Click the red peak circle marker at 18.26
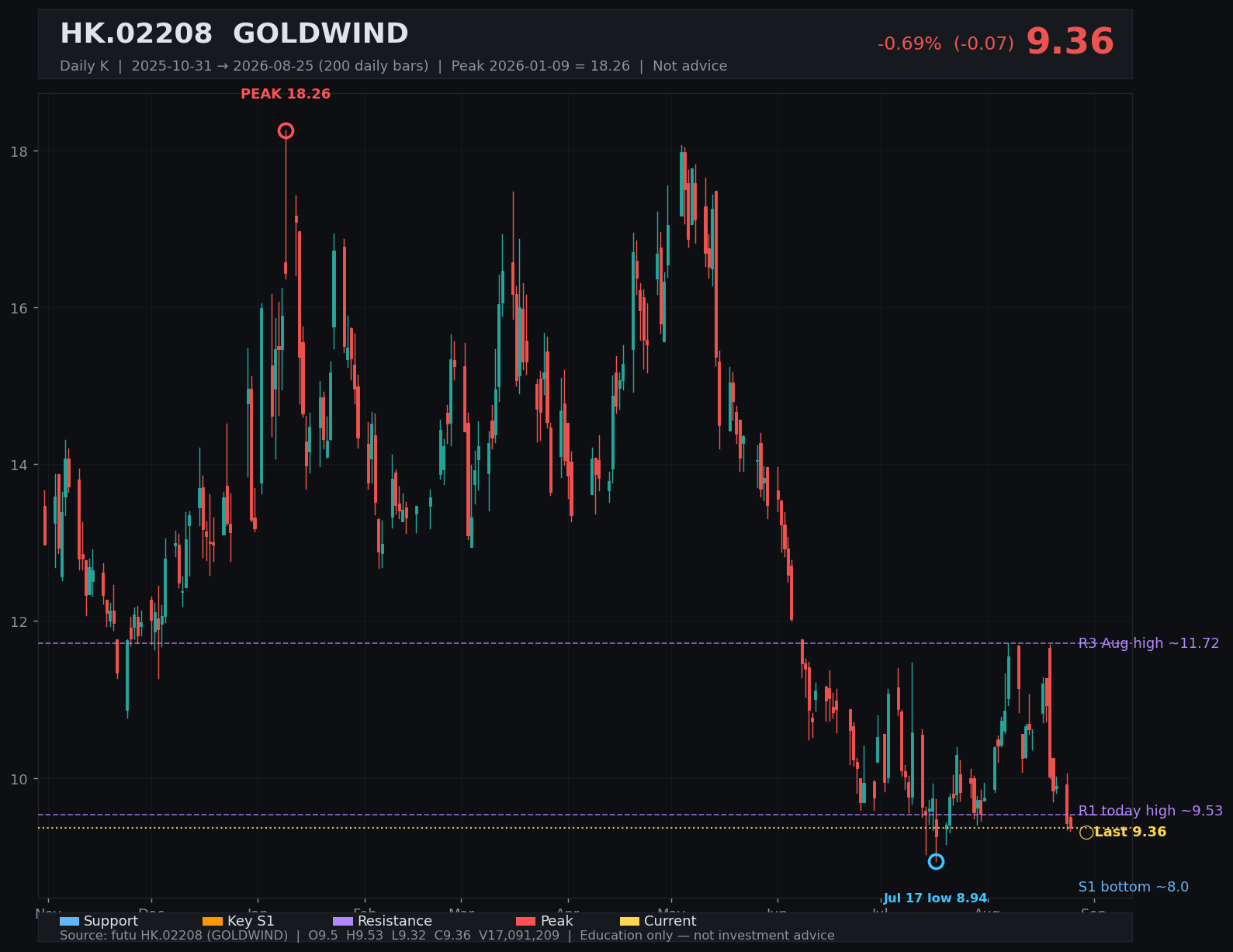1233x952 pixels. 286,130
